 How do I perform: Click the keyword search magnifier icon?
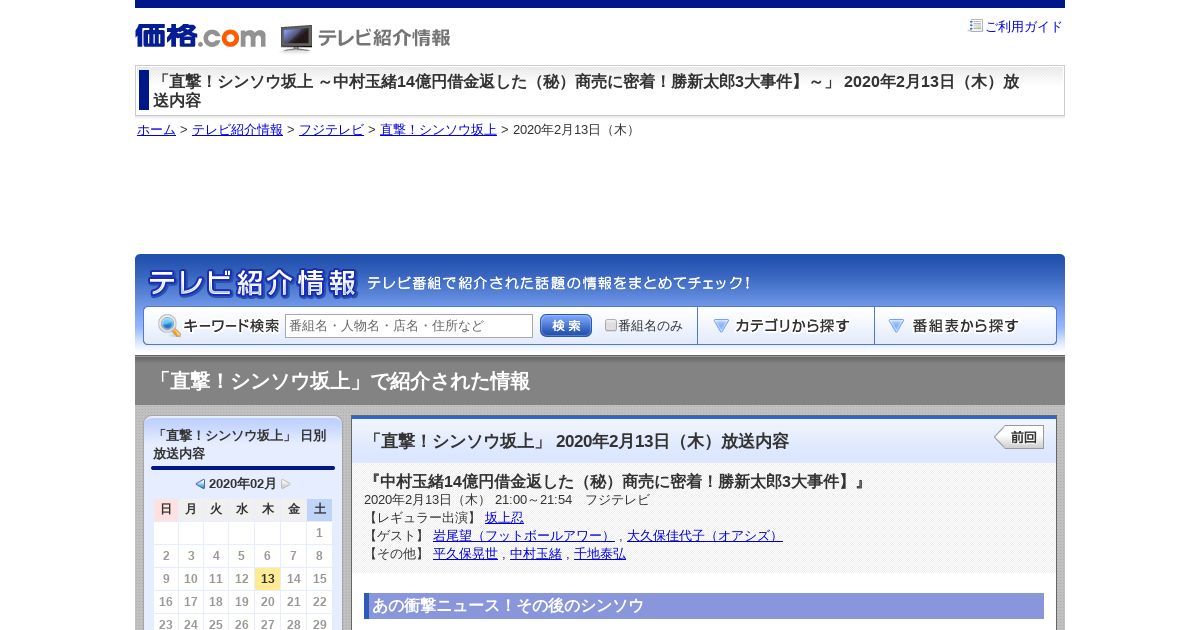click(169, 326)
